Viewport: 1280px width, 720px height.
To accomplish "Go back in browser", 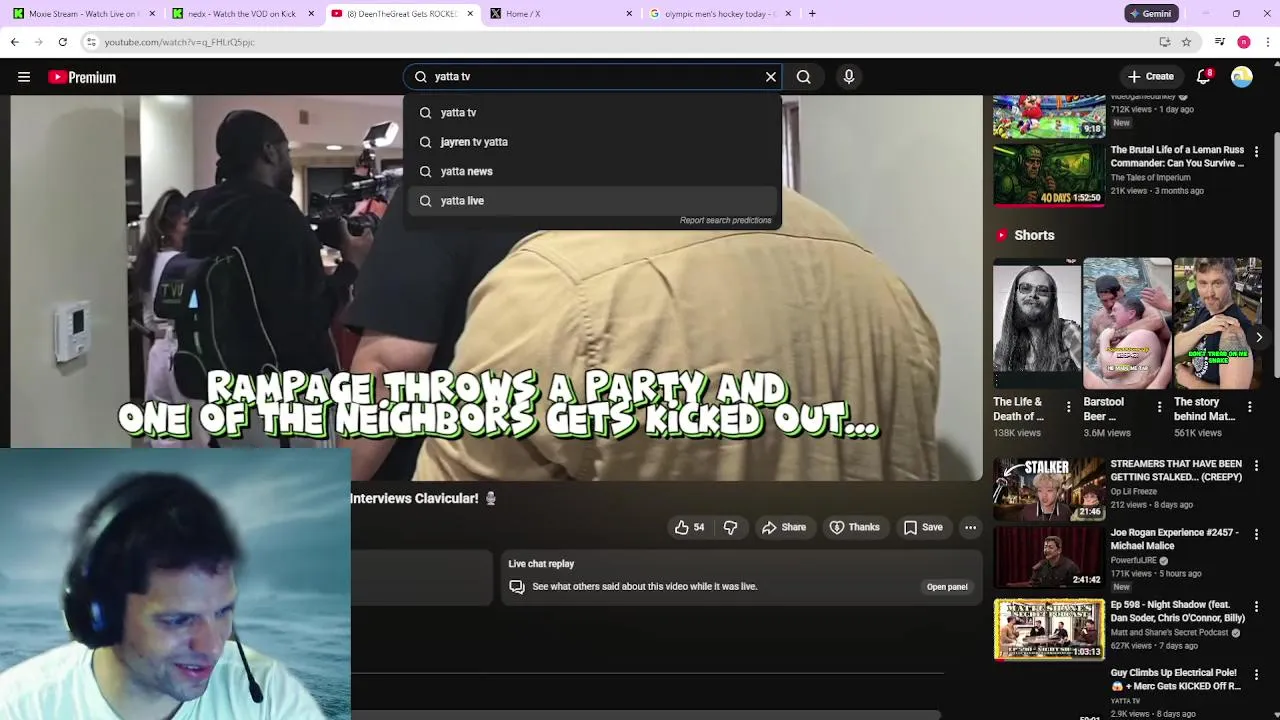I will (x=14, y=42).
